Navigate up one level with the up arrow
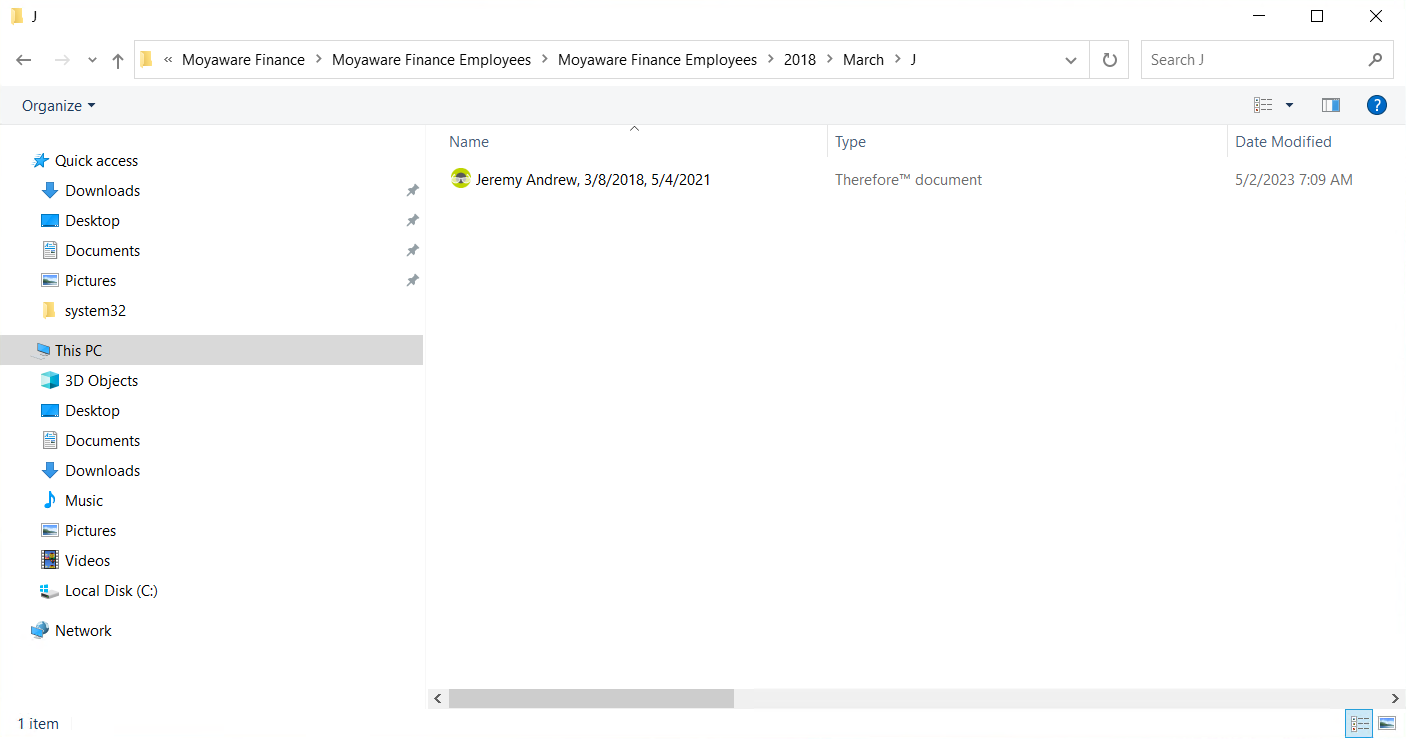The height and width of the screenshot is (739, 1406). pos(117,60)
